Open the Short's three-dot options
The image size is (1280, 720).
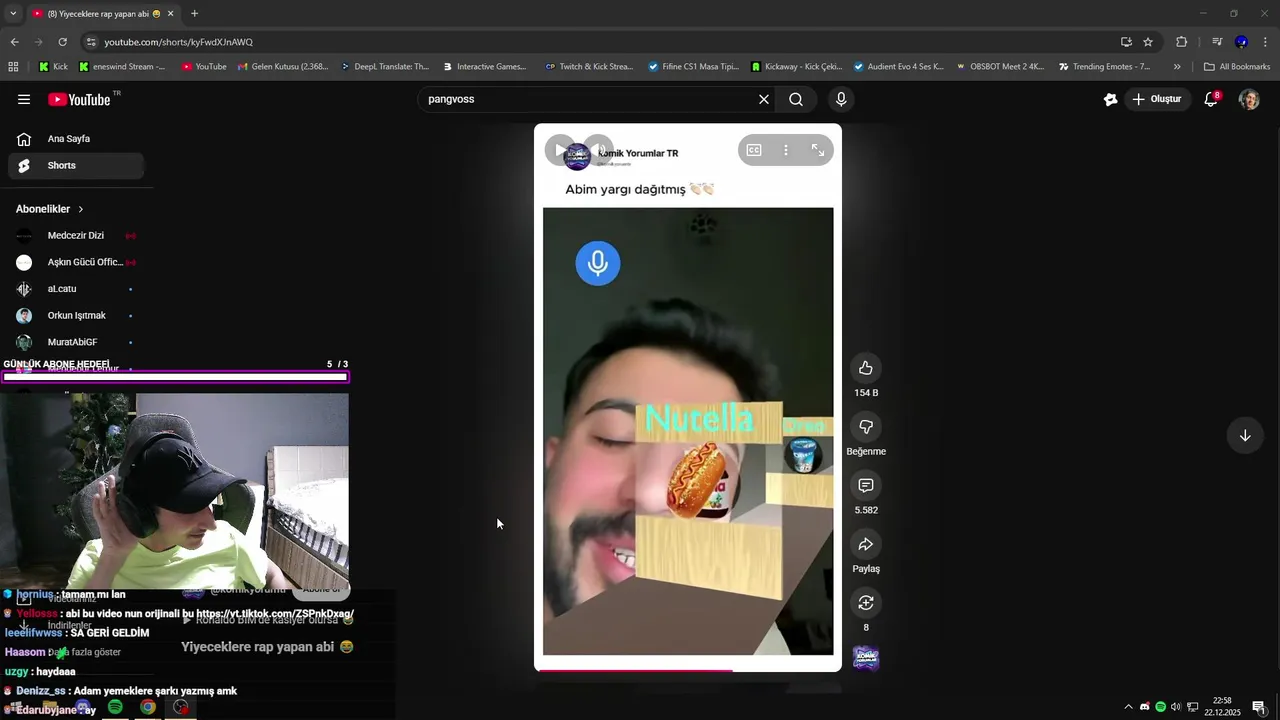pos(786,150)
